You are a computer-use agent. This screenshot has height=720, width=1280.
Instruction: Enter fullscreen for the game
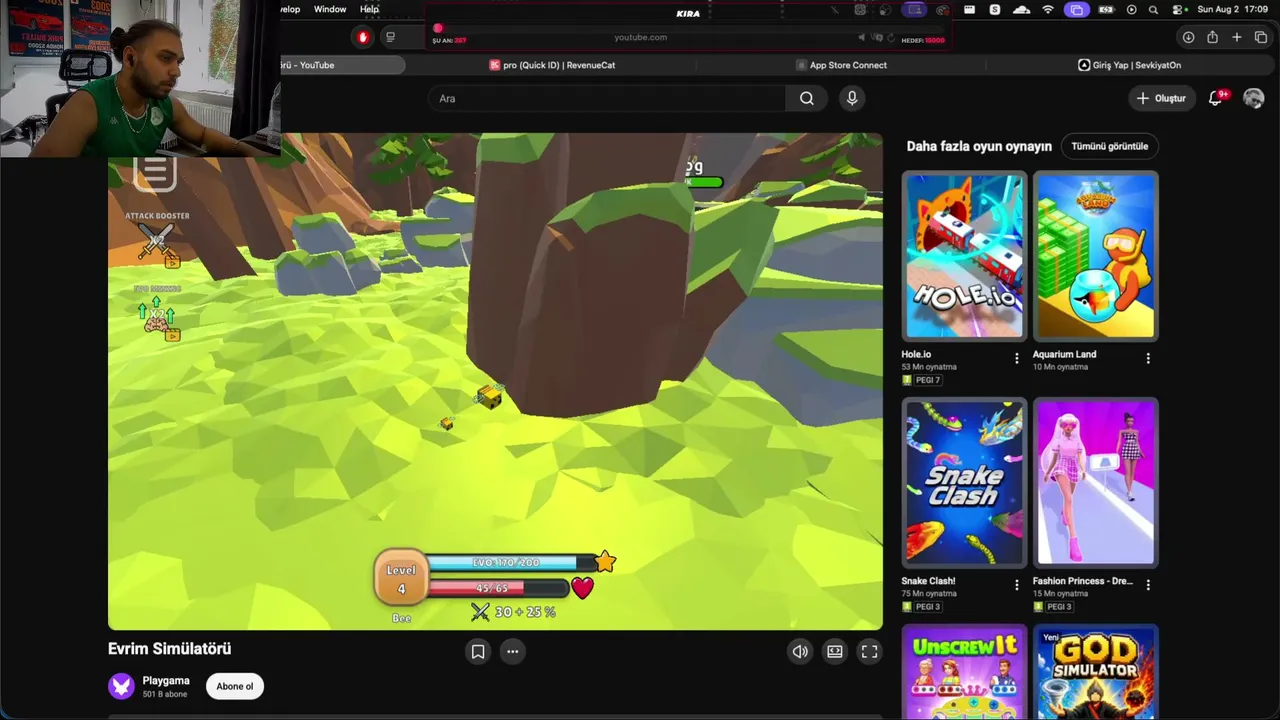pyautogui.click(x=870, y=652)
